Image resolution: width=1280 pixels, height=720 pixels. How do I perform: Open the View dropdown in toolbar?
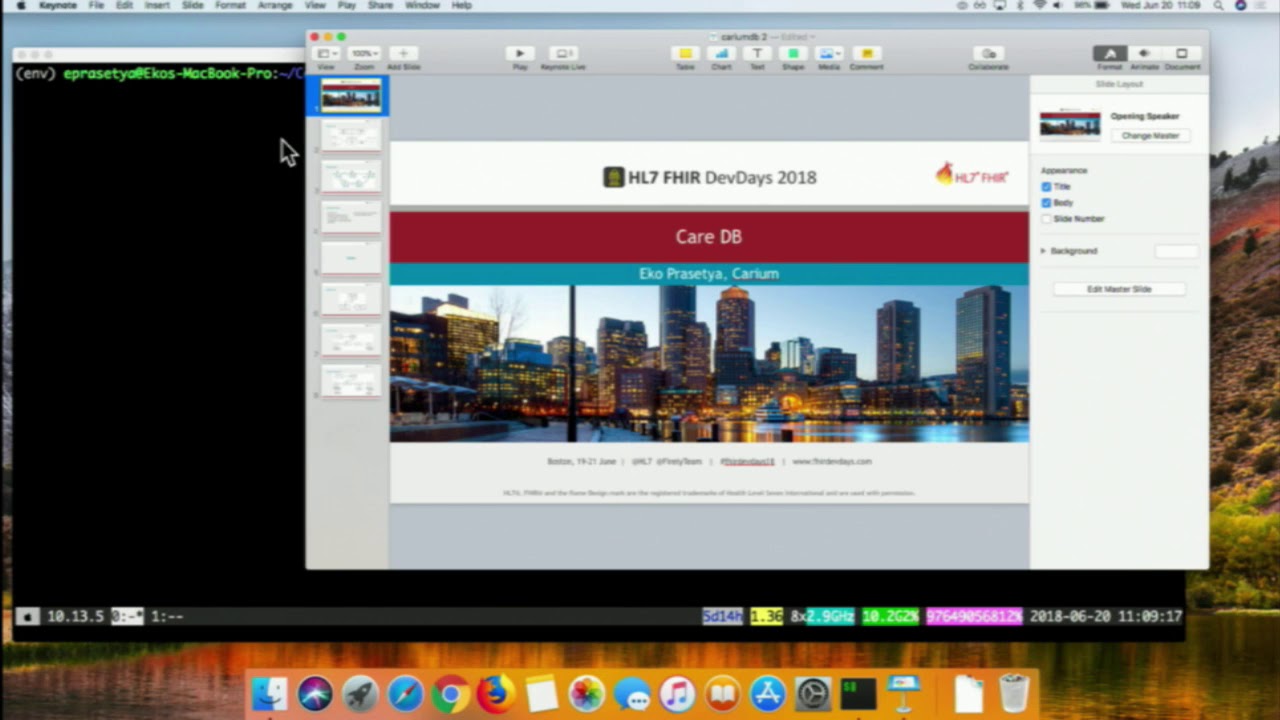(326, 54)
